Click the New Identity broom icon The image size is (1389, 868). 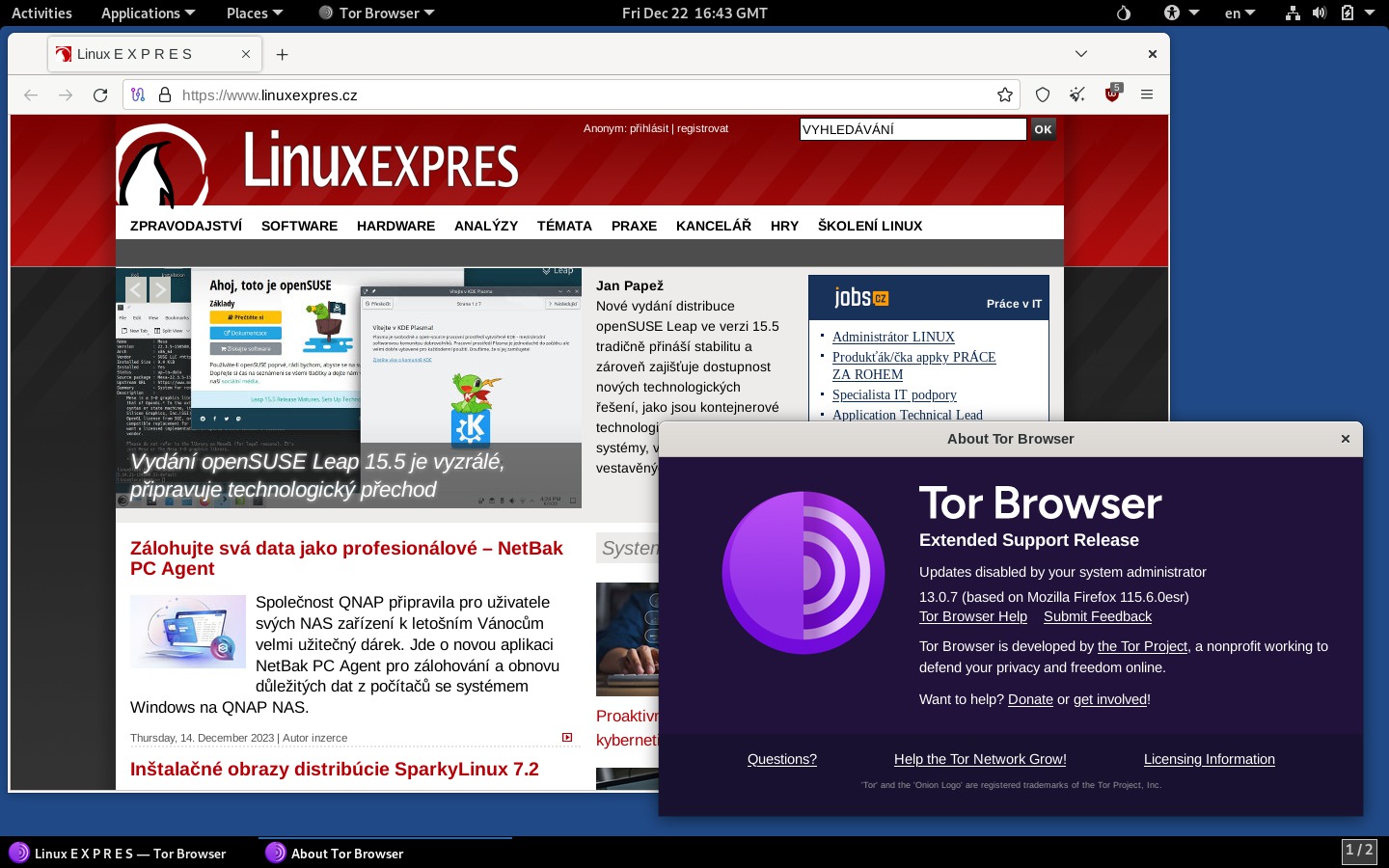[1077, 95]
